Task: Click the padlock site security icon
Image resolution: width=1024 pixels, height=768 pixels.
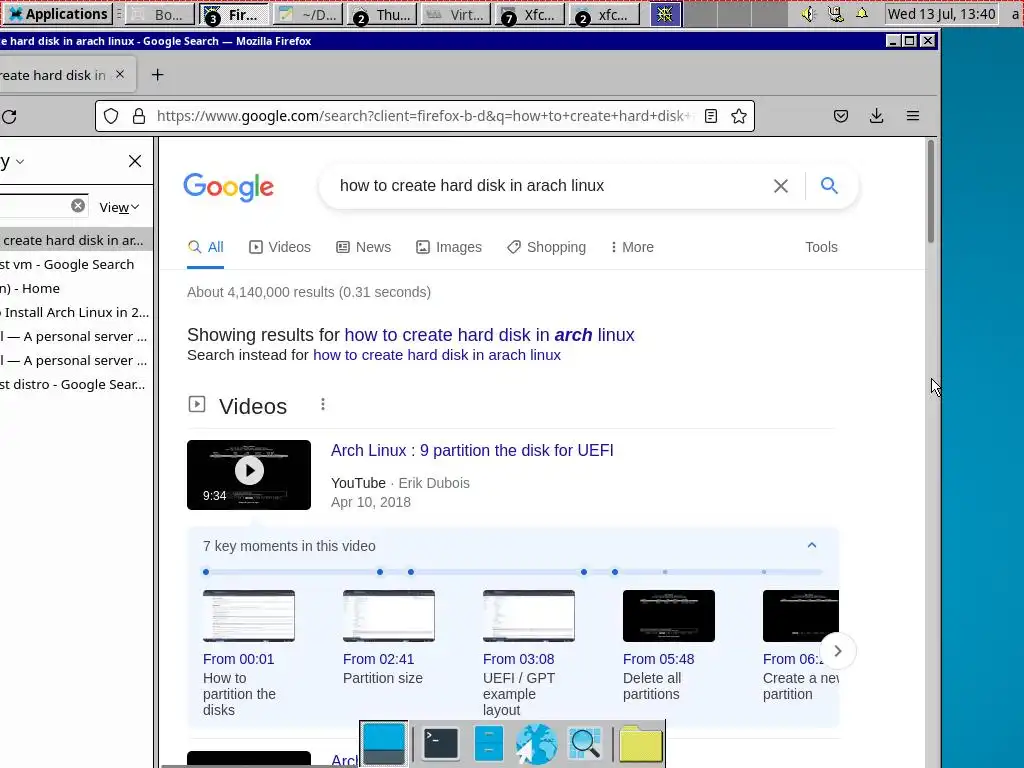Action: pyautogui.click(x=138, y=116)
